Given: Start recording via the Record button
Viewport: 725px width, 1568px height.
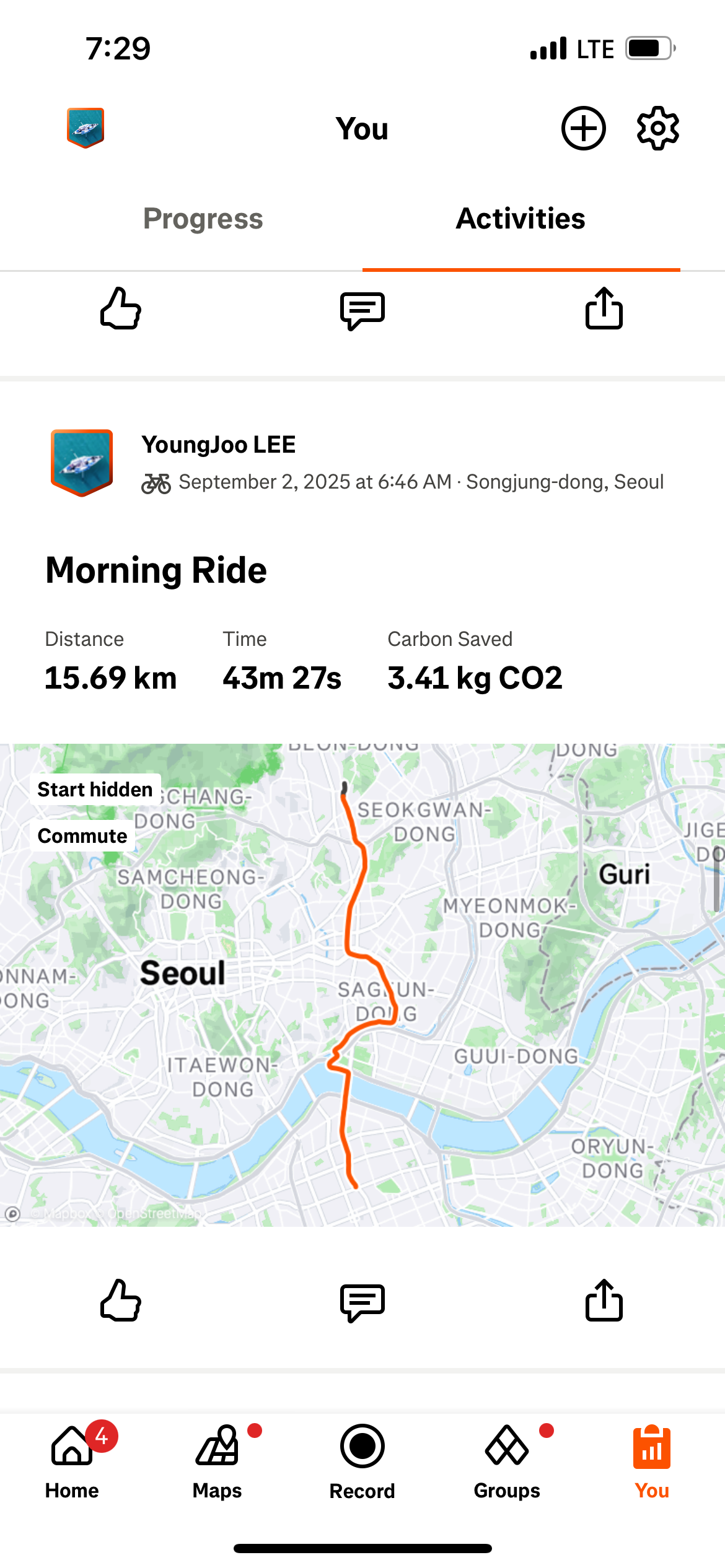Looking at the screenshot, I should click(362, 1460).
